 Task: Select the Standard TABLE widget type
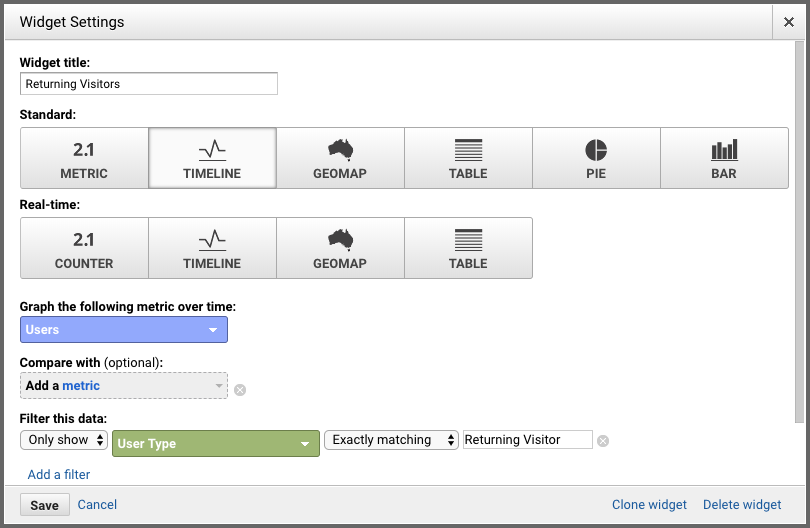(x=469, y=158)
